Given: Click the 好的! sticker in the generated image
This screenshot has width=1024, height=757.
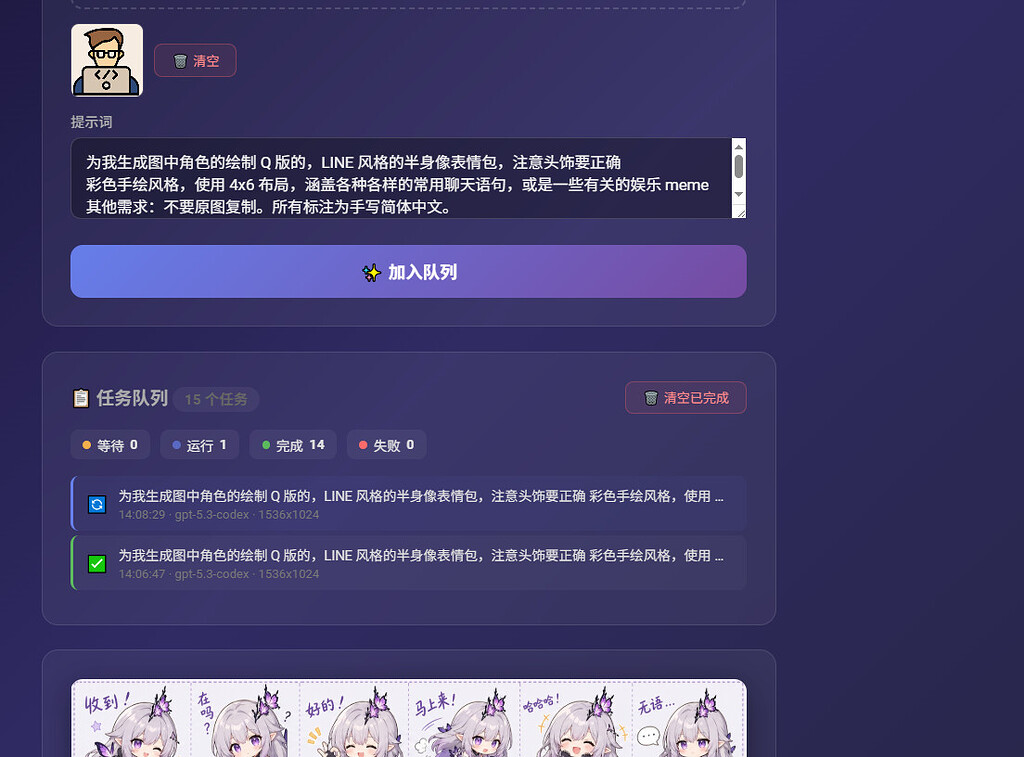Looking at the screenshot, I should pyautogui.click(x=354, y=721).
